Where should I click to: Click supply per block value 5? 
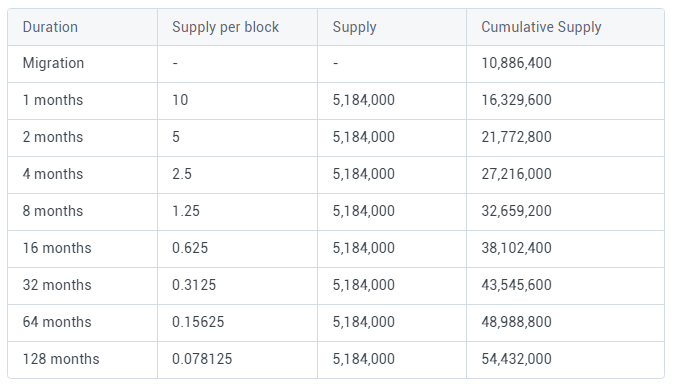point(176,137)
